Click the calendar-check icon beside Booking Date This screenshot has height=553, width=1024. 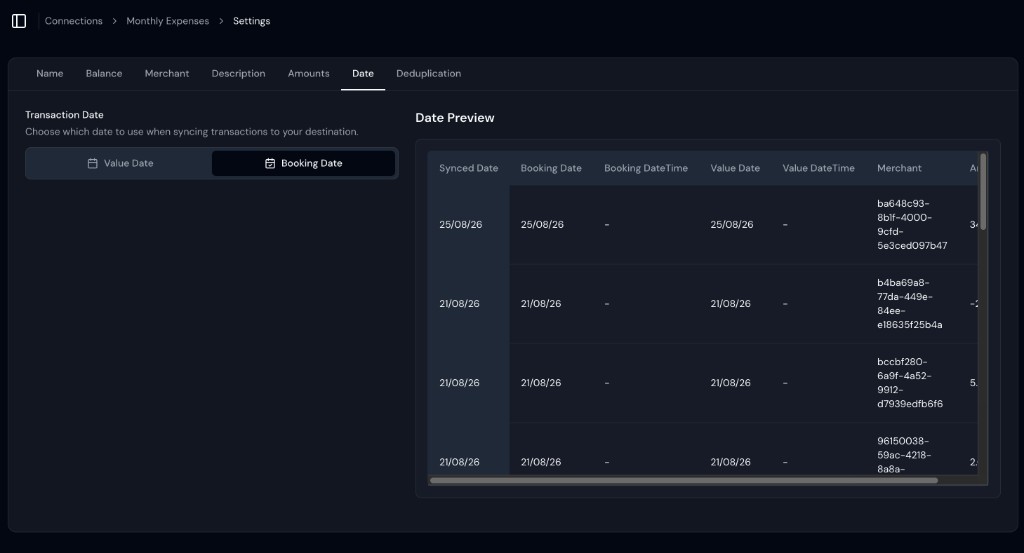(x=270, y=163)
